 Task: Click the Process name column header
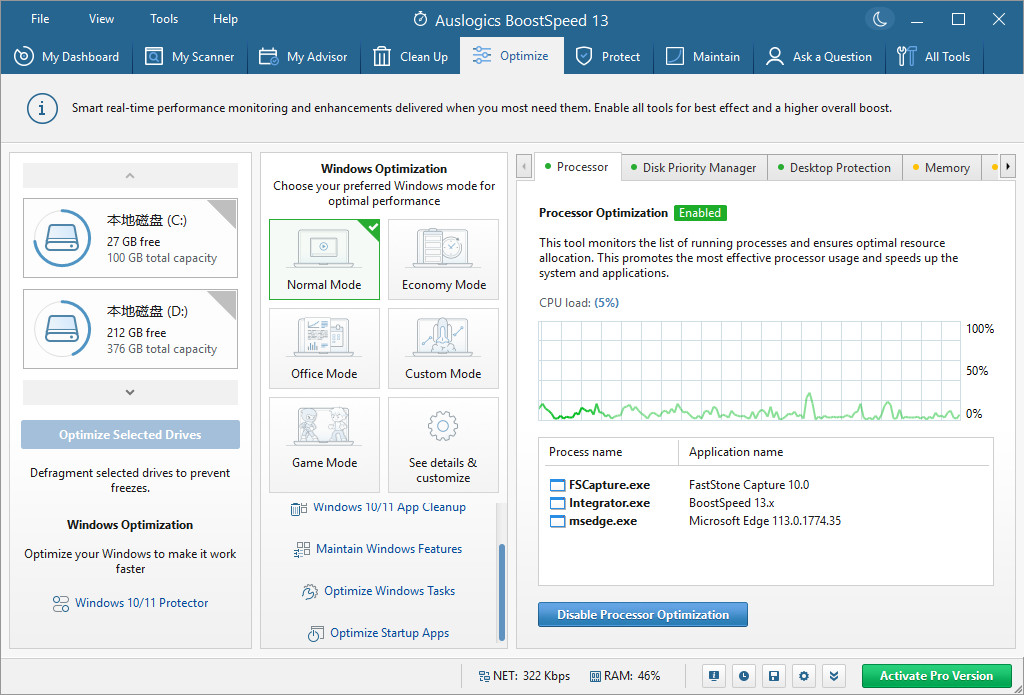pyautogui.click(x=609, y=452)
